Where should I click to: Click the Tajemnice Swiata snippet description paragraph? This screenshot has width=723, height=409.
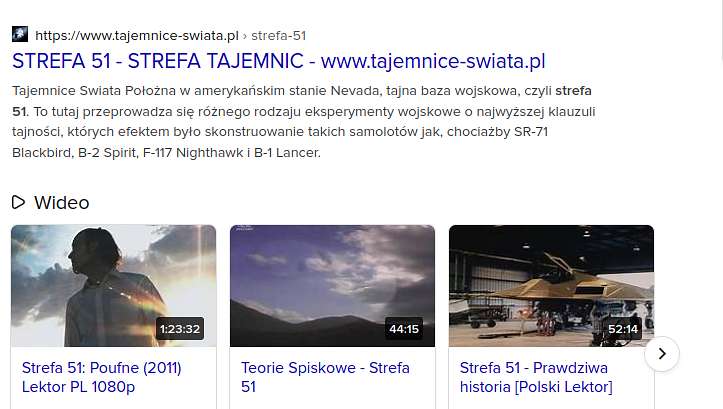click(303, 121)
